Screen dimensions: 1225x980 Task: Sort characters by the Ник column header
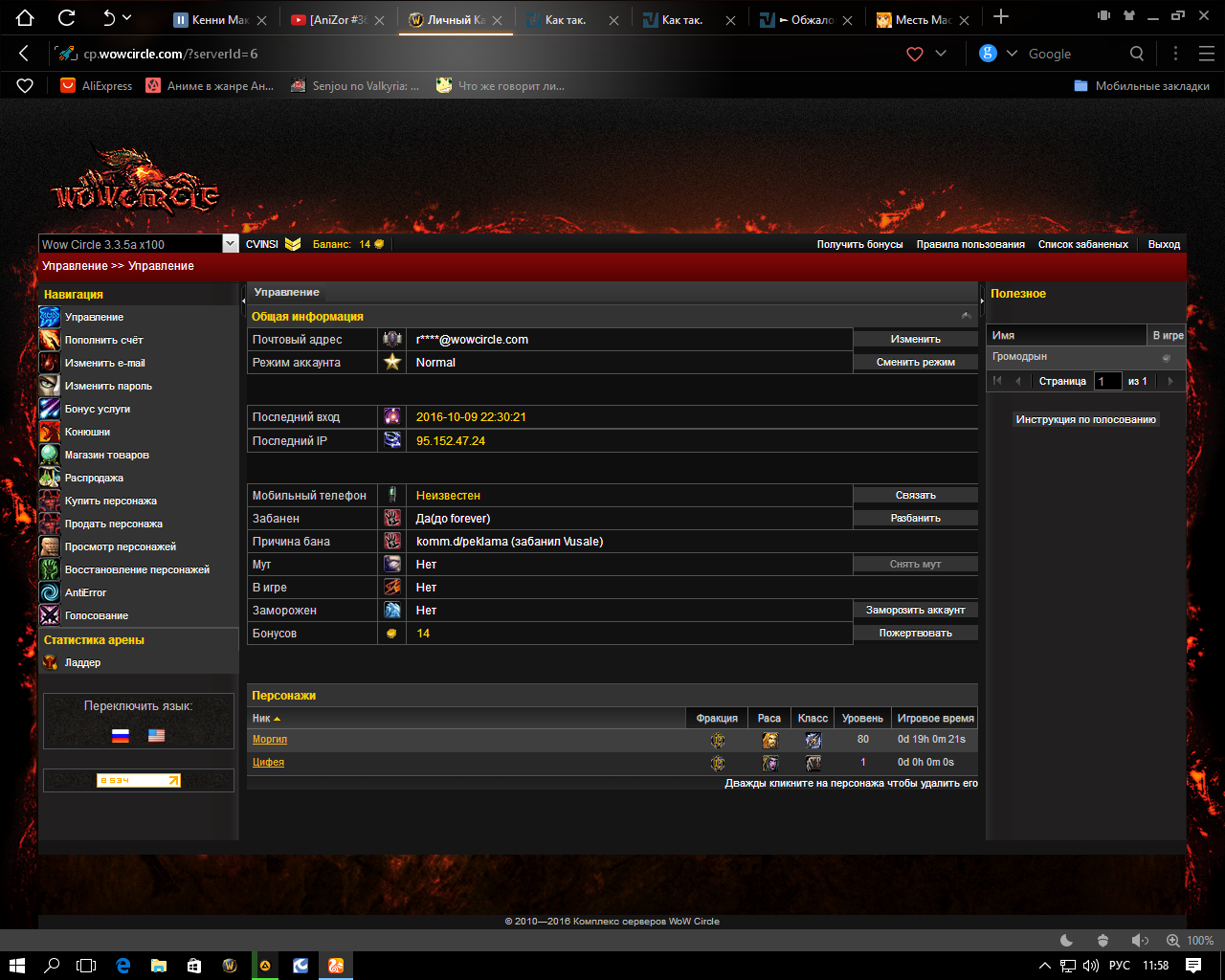point(261,718)
